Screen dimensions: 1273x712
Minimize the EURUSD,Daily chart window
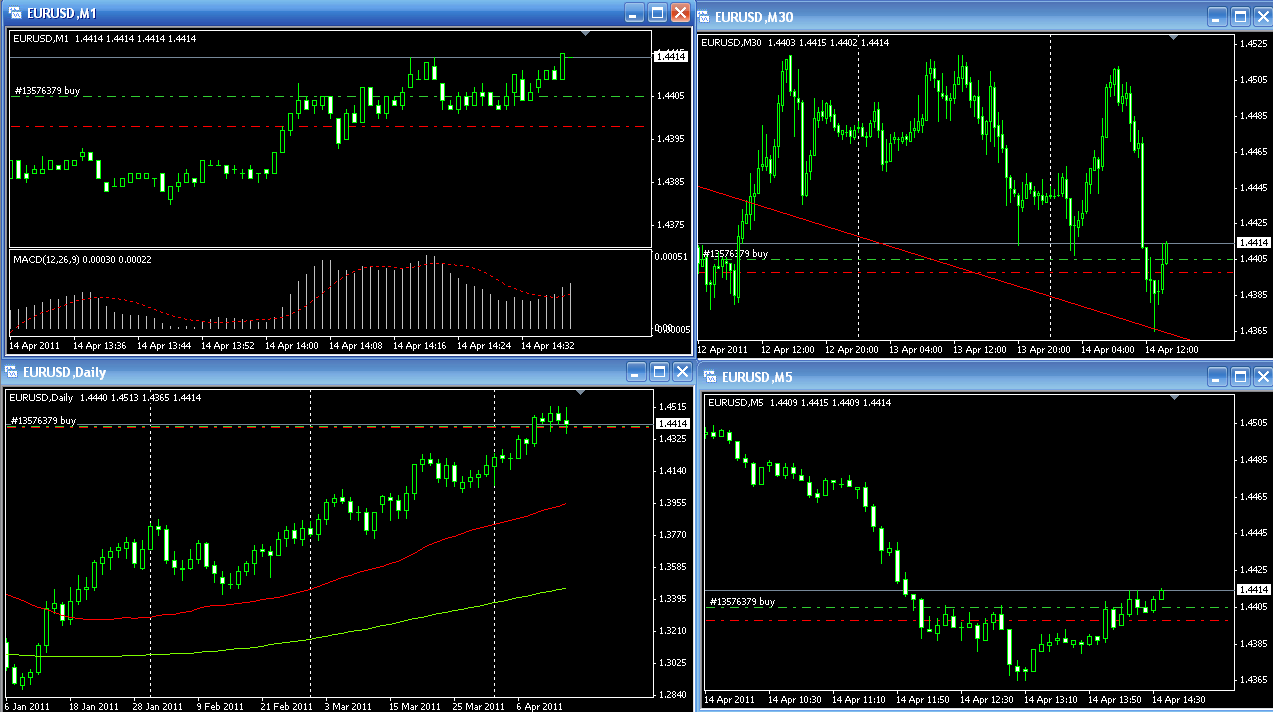(636, 372)
